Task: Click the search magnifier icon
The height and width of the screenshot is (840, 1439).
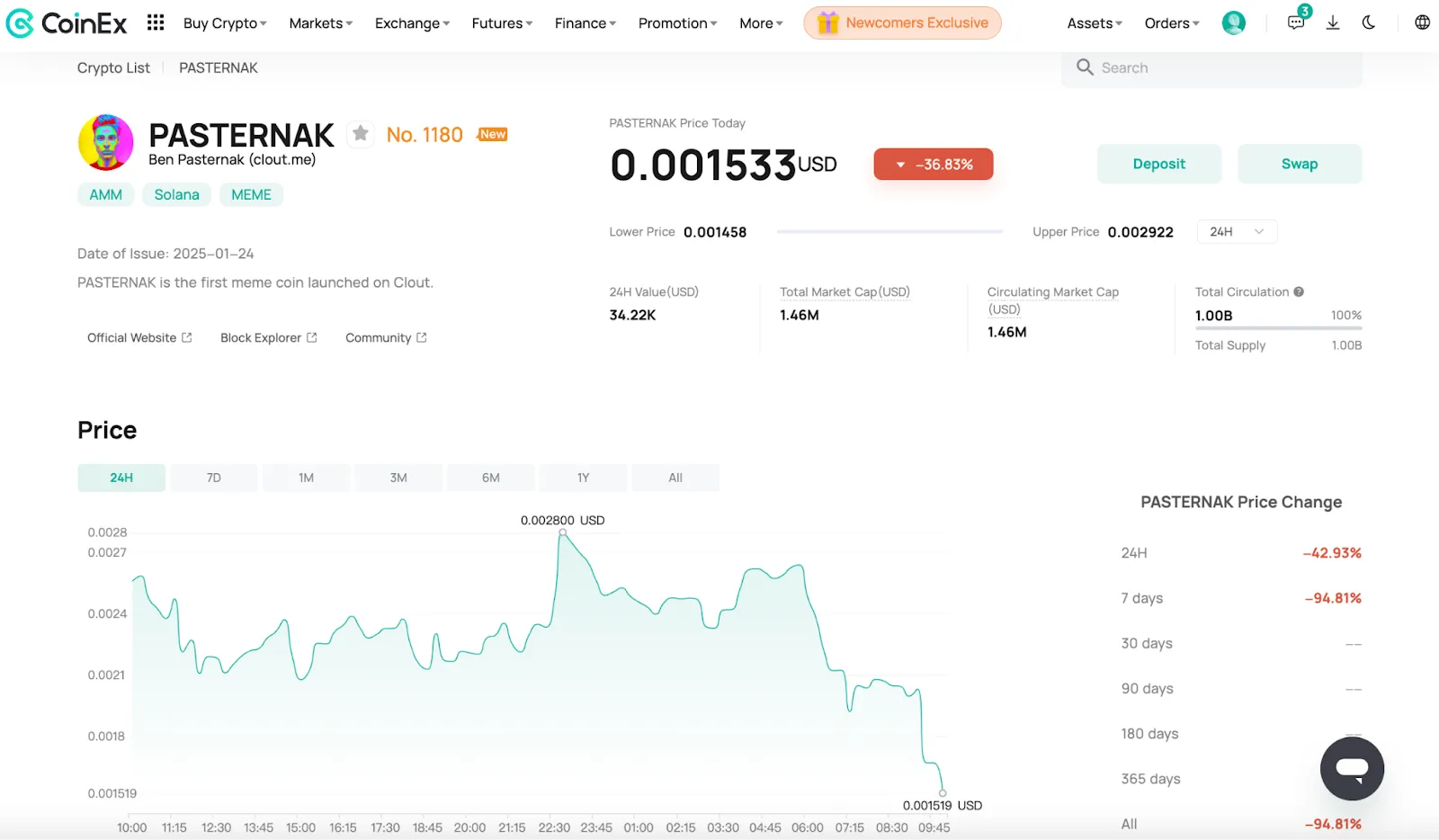Action: coord(1085,67)
